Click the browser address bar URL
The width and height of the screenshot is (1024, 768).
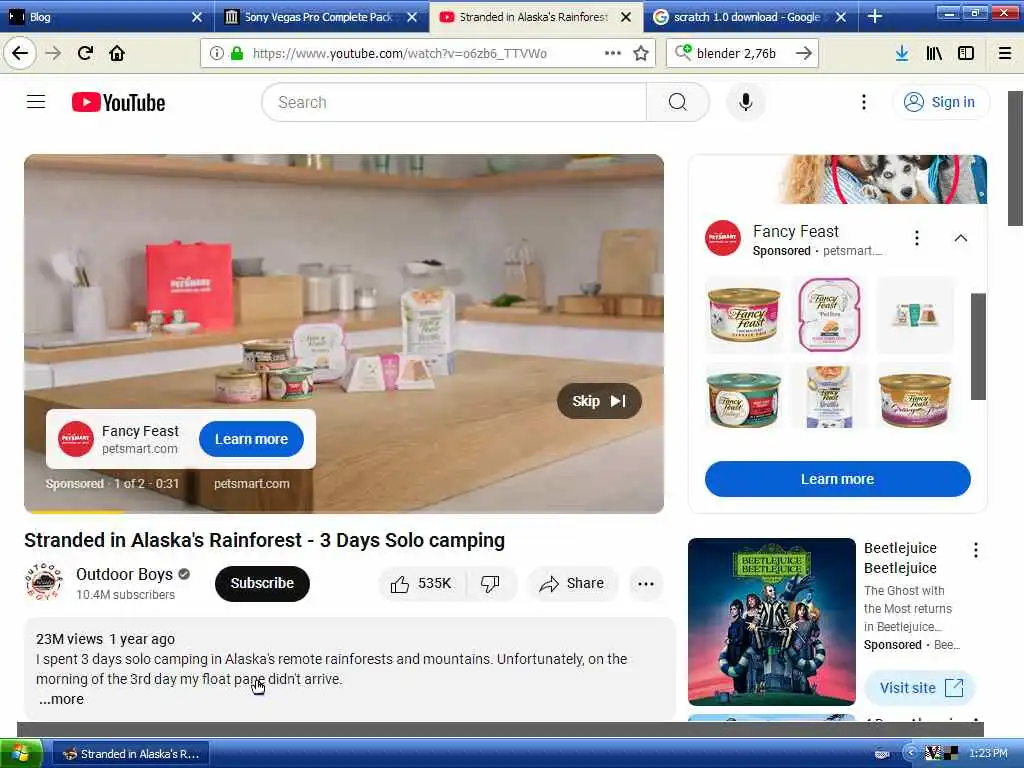click(400, 54)
